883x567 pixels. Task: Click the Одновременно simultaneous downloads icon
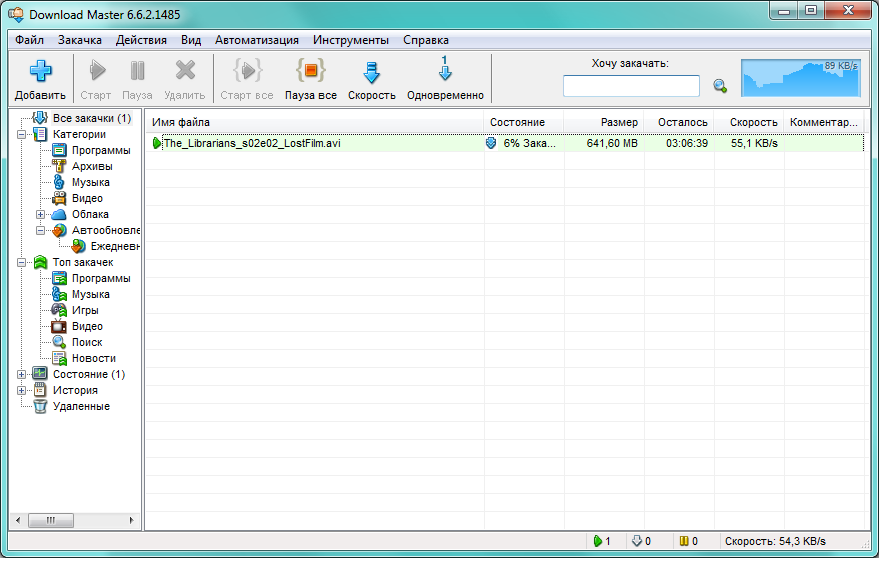tap(445, 72)
